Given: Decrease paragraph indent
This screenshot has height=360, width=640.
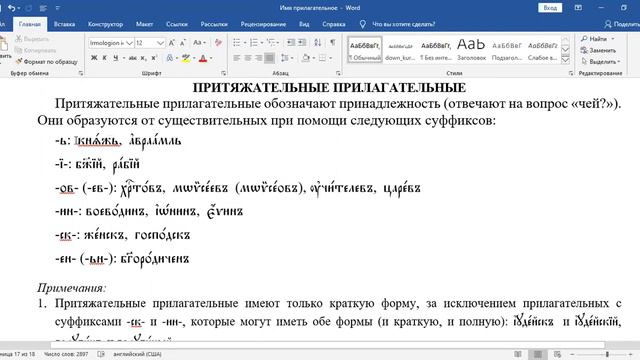Looking at the screenshot, I should coord(291,42).
